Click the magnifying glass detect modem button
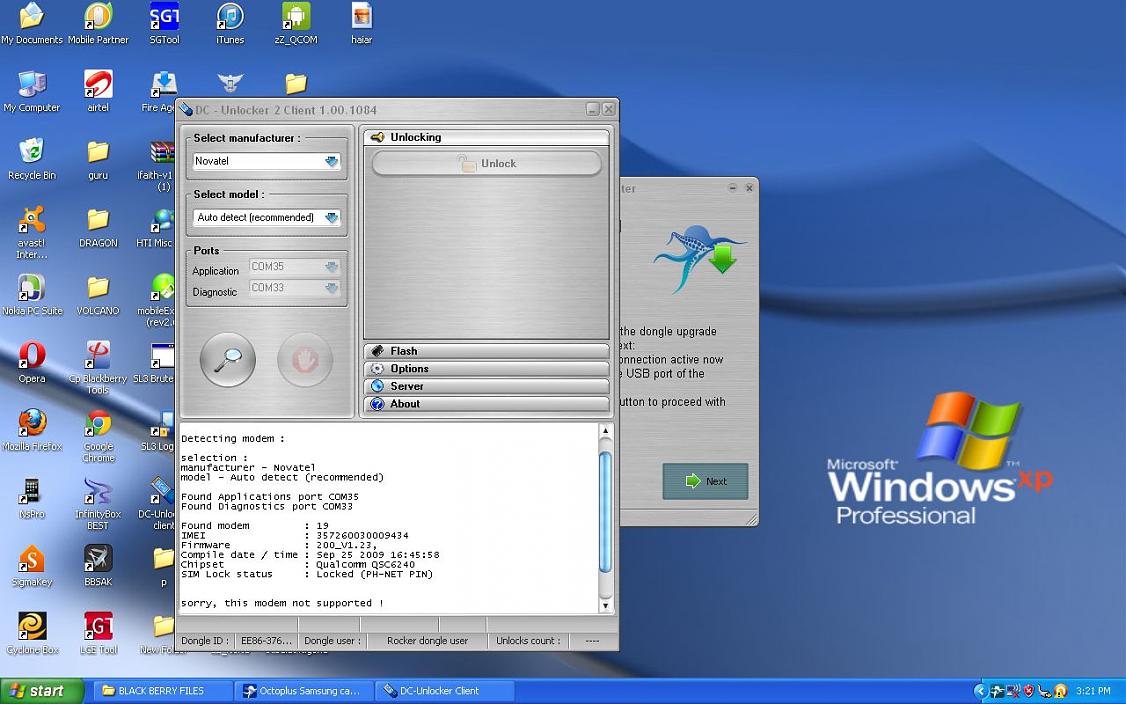 [x=227, y=359]
